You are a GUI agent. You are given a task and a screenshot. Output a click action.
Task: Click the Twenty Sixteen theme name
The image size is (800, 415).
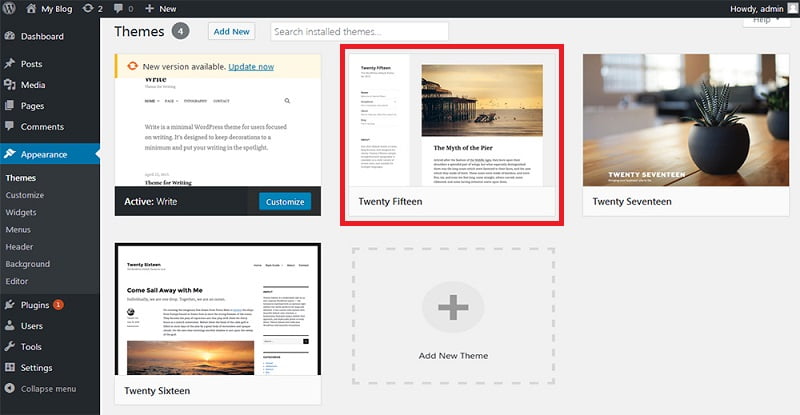pos(157,390)
